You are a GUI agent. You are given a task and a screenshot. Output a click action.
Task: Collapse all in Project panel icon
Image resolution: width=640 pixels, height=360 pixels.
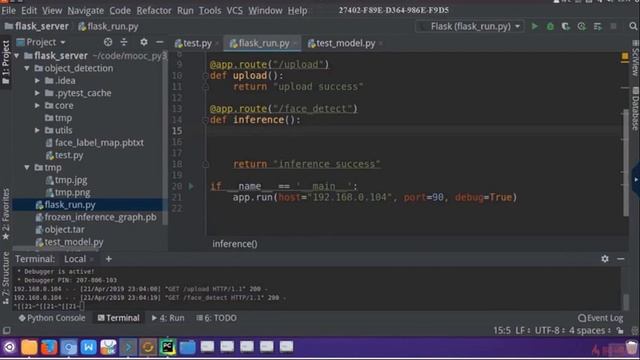(x=124, y=42)
